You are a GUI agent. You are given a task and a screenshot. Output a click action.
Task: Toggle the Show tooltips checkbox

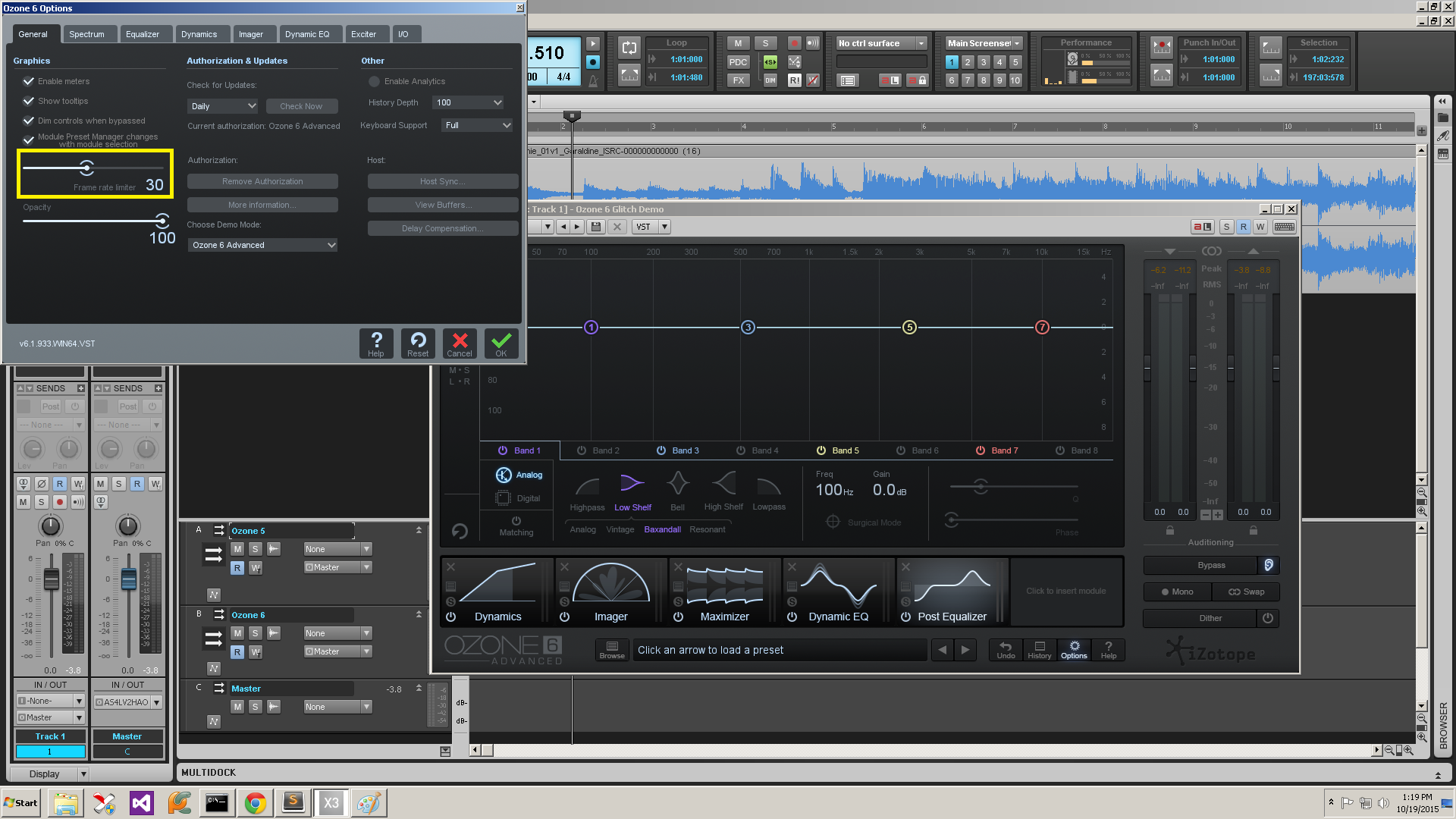(x=29, y=101)
